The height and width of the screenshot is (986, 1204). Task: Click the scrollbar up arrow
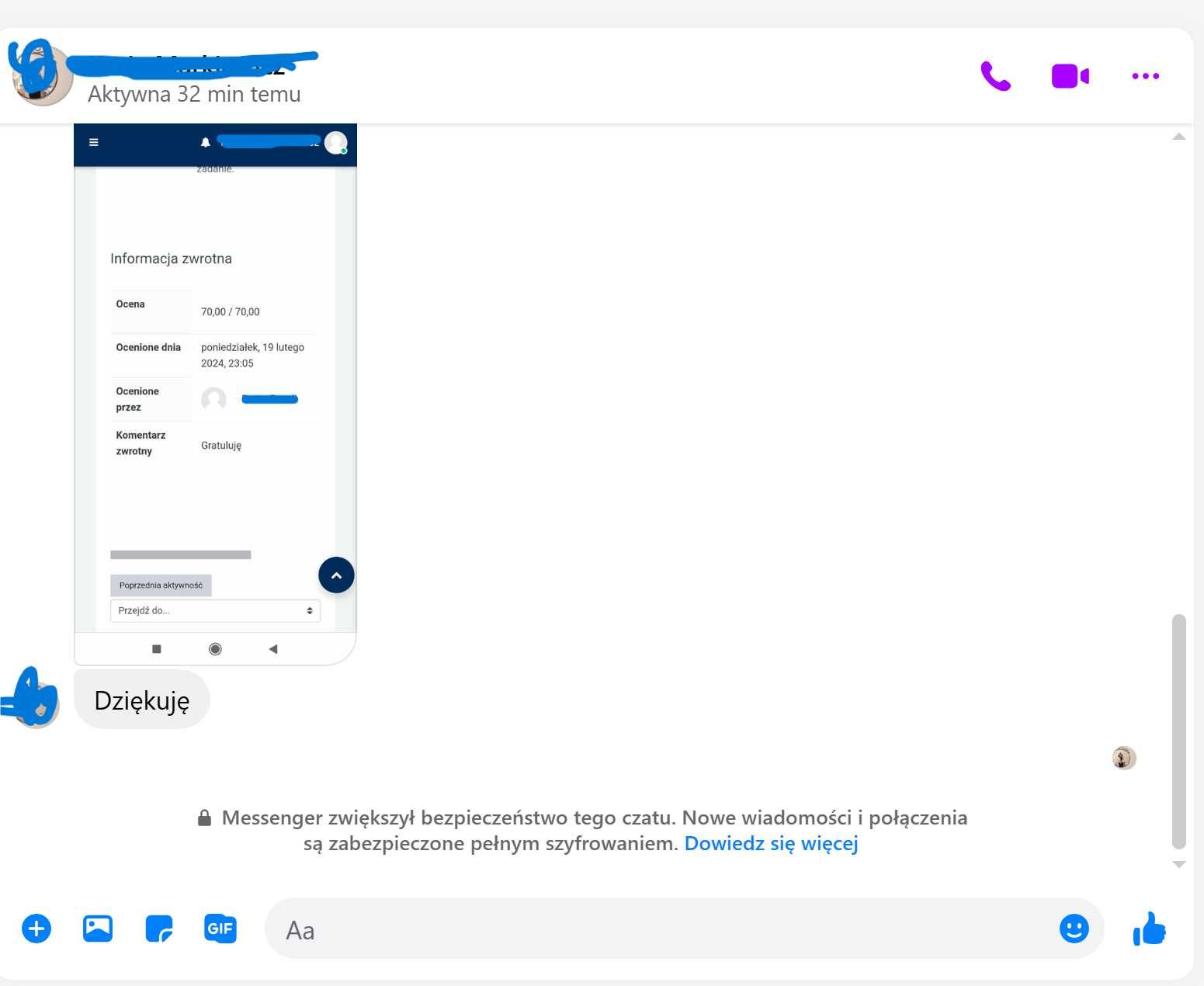pos(1179,137)
